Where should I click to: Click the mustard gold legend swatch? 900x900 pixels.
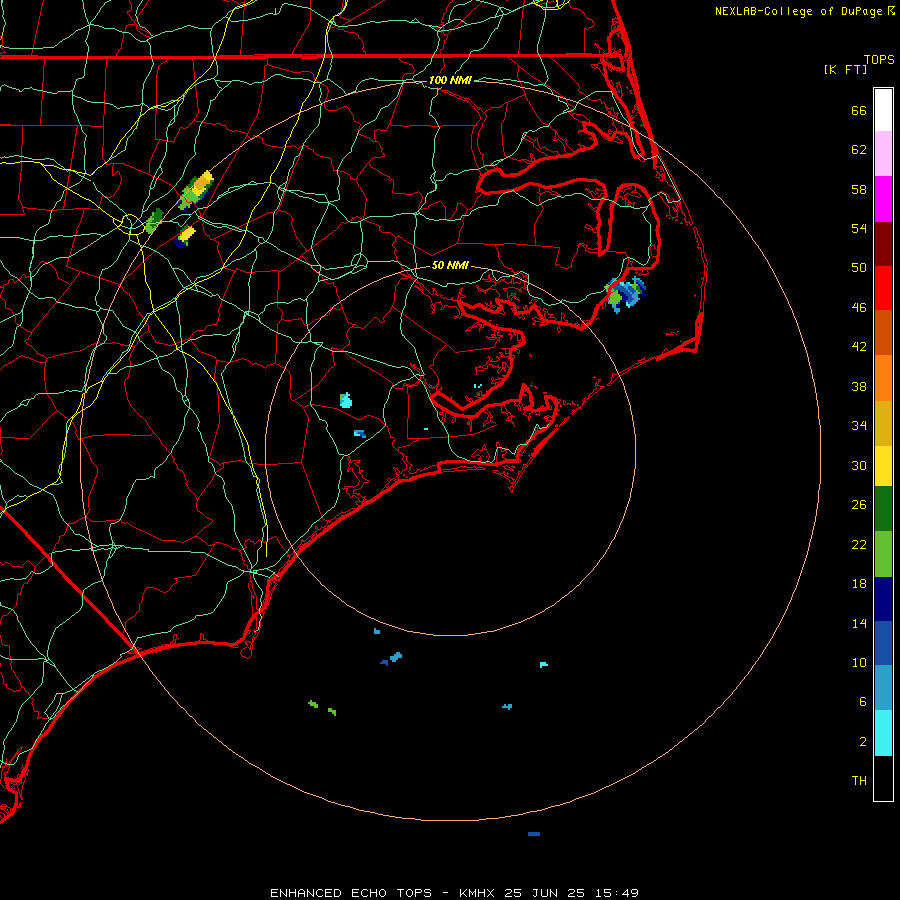click(x=883, y=423)
